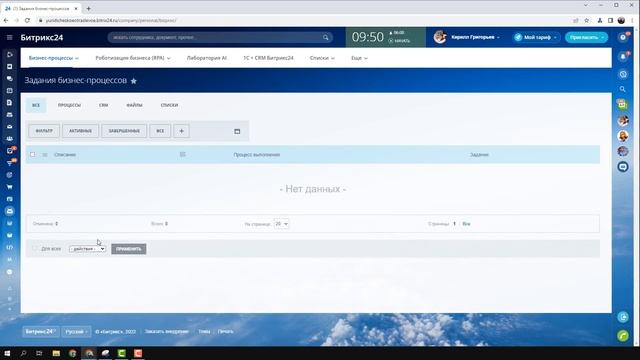The height and width of the screenshot is (360, 640).
Task: Click the star icon beside Задания бизнес-процессов
Action: coord(133,81)
